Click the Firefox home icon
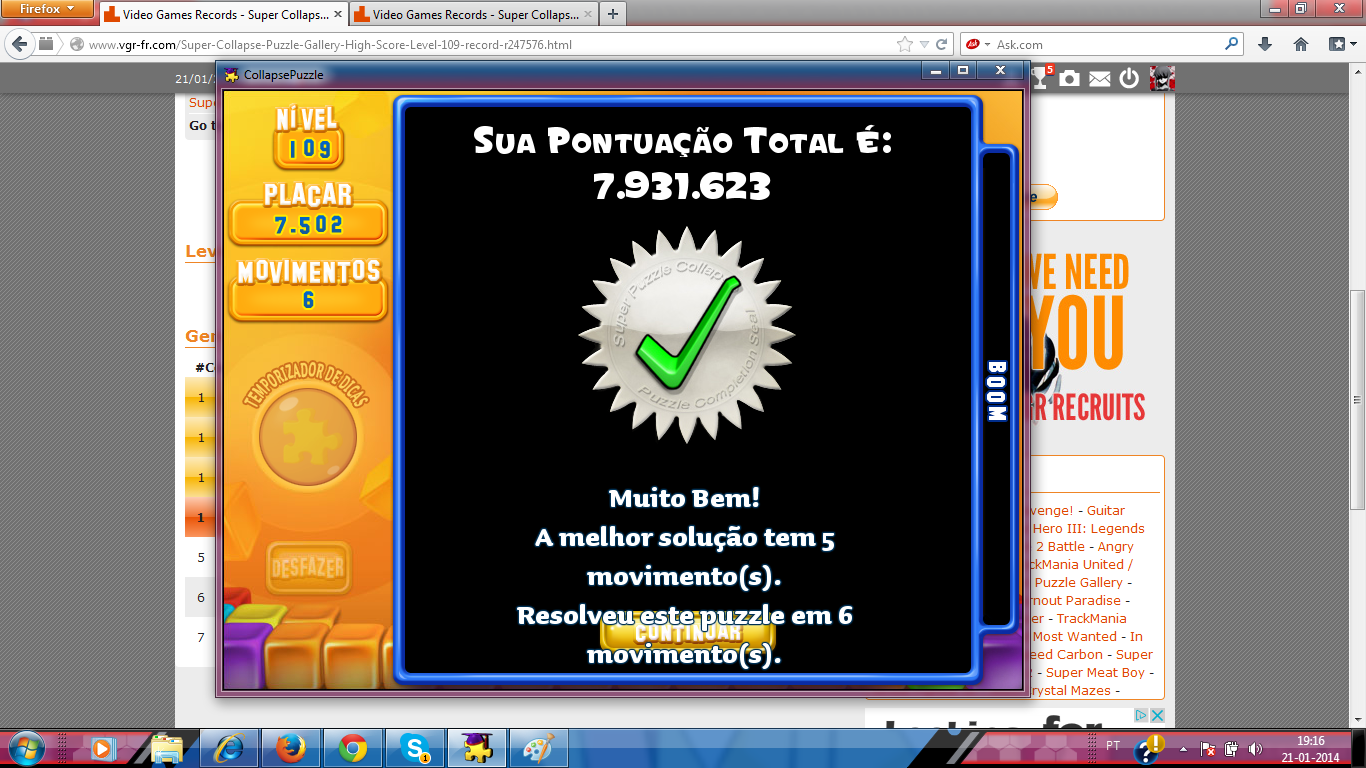This screenshot has height=768, width=1366. (1301, 44)
